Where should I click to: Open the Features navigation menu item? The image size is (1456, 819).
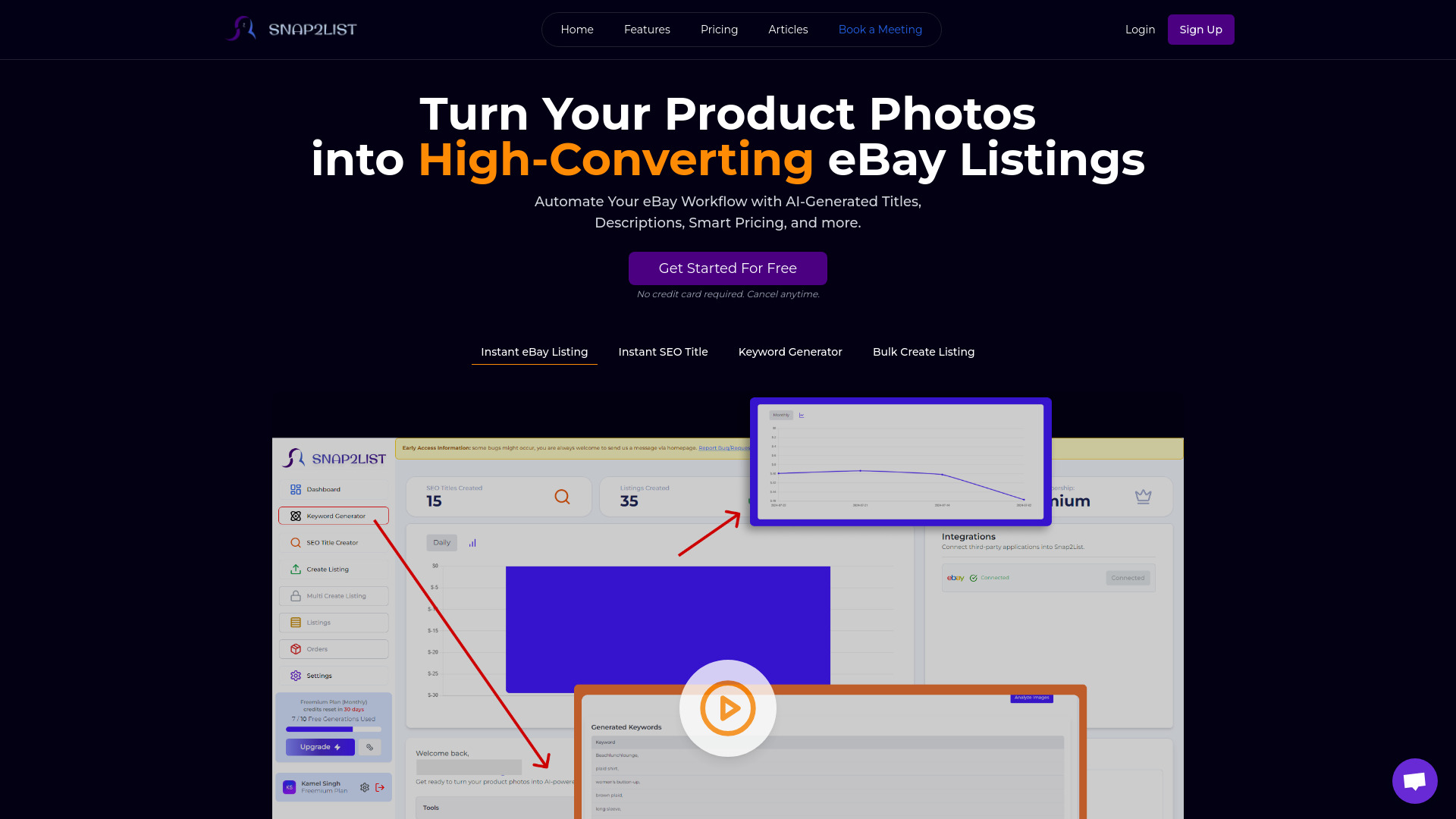tap(647, 29)
